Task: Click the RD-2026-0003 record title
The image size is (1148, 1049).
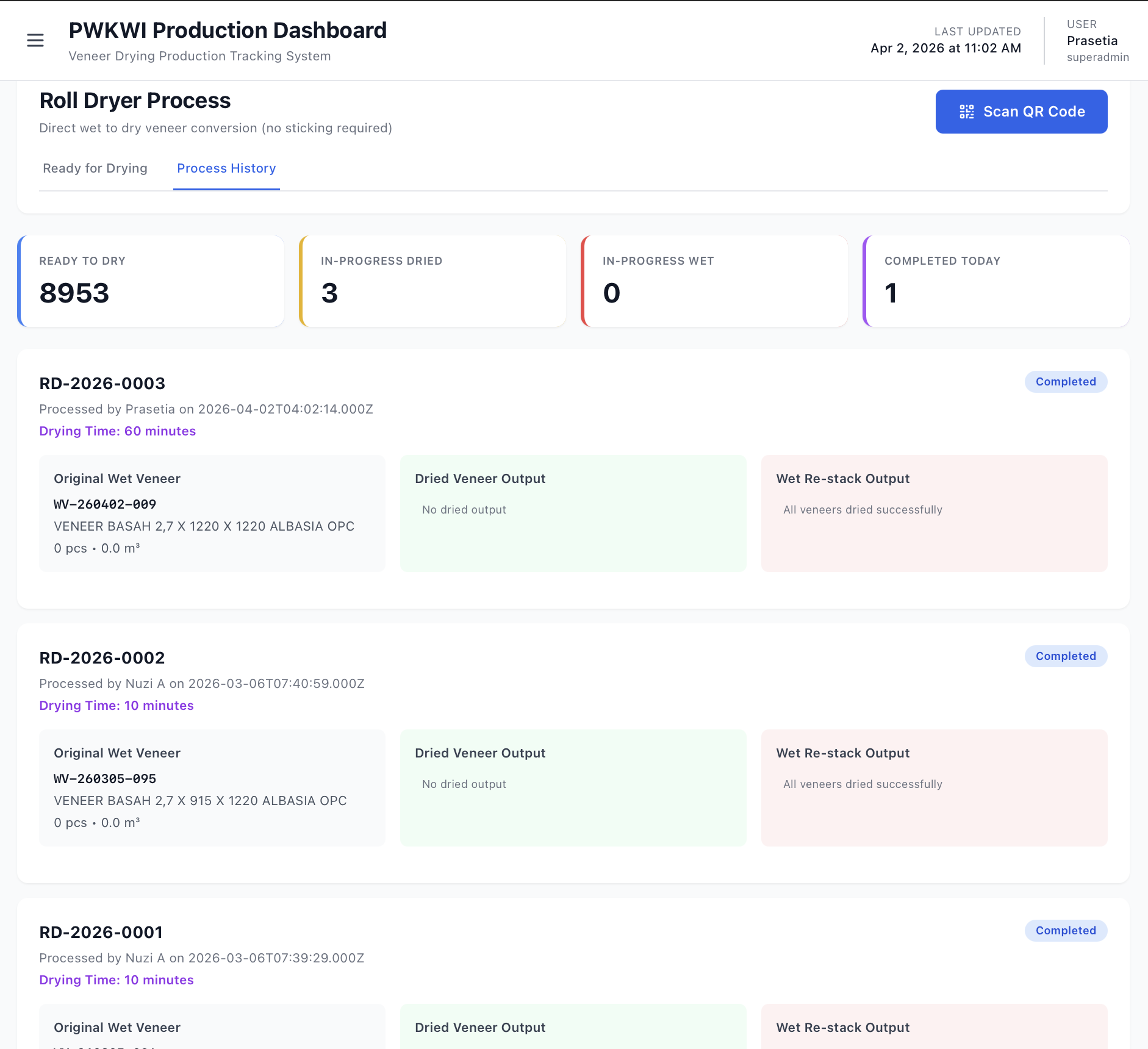Action: pos(102,384)
